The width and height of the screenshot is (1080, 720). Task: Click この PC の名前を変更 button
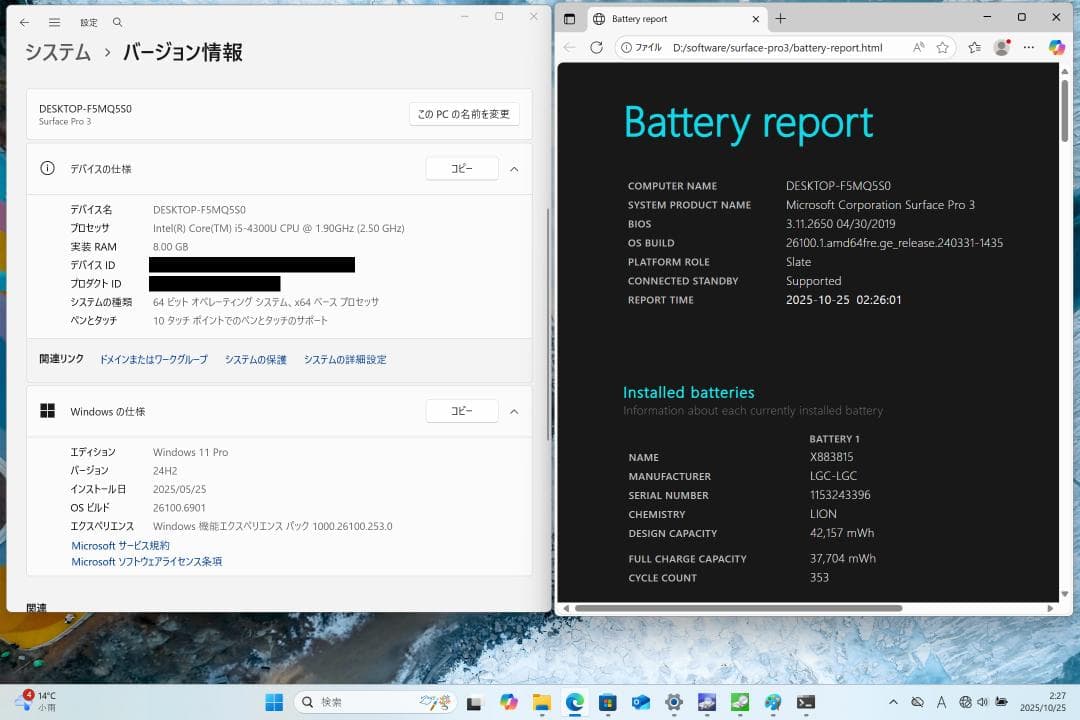463,113
